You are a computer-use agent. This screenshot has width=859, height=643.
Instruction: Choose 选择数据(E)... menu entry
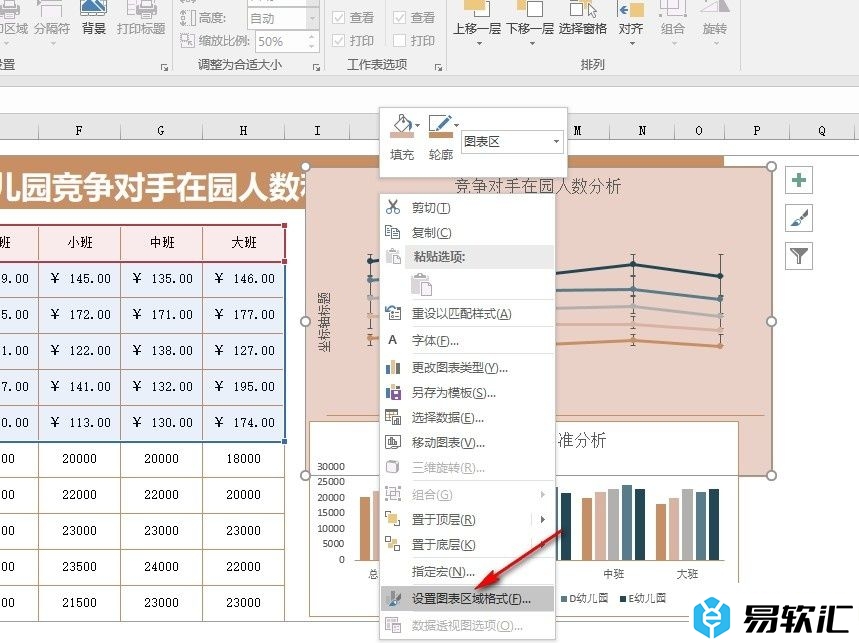tap(467, 418)
